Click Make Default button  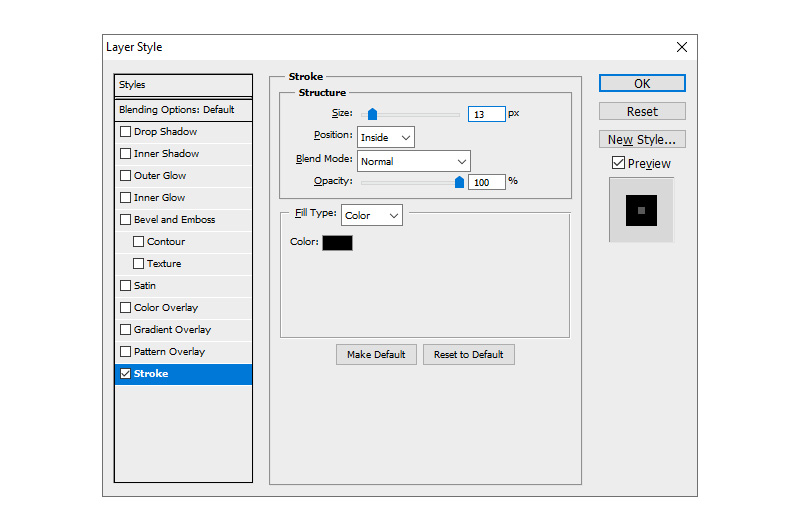[x=376, y=355]
